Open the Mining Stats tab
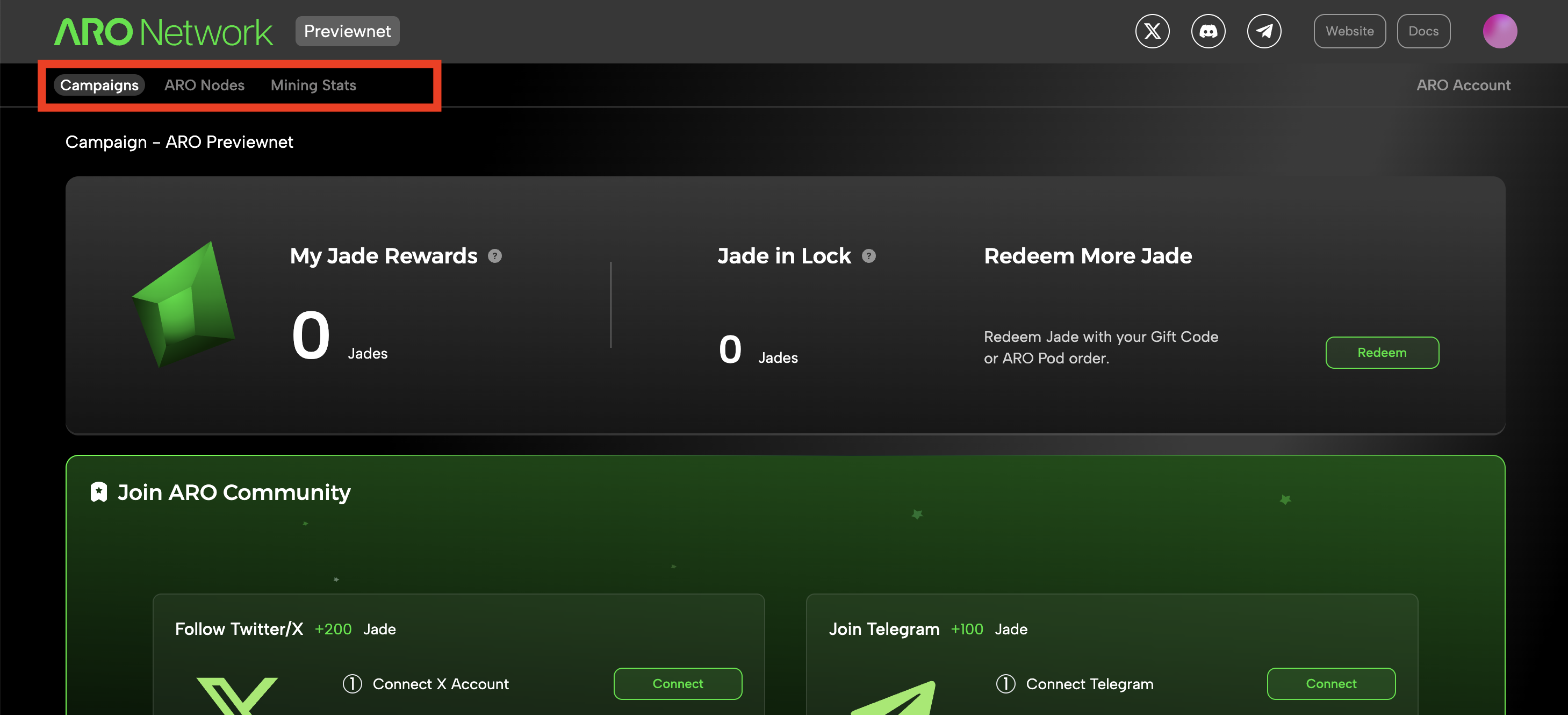The height and width of the screenshot is (715, 1568). [313, 85]
